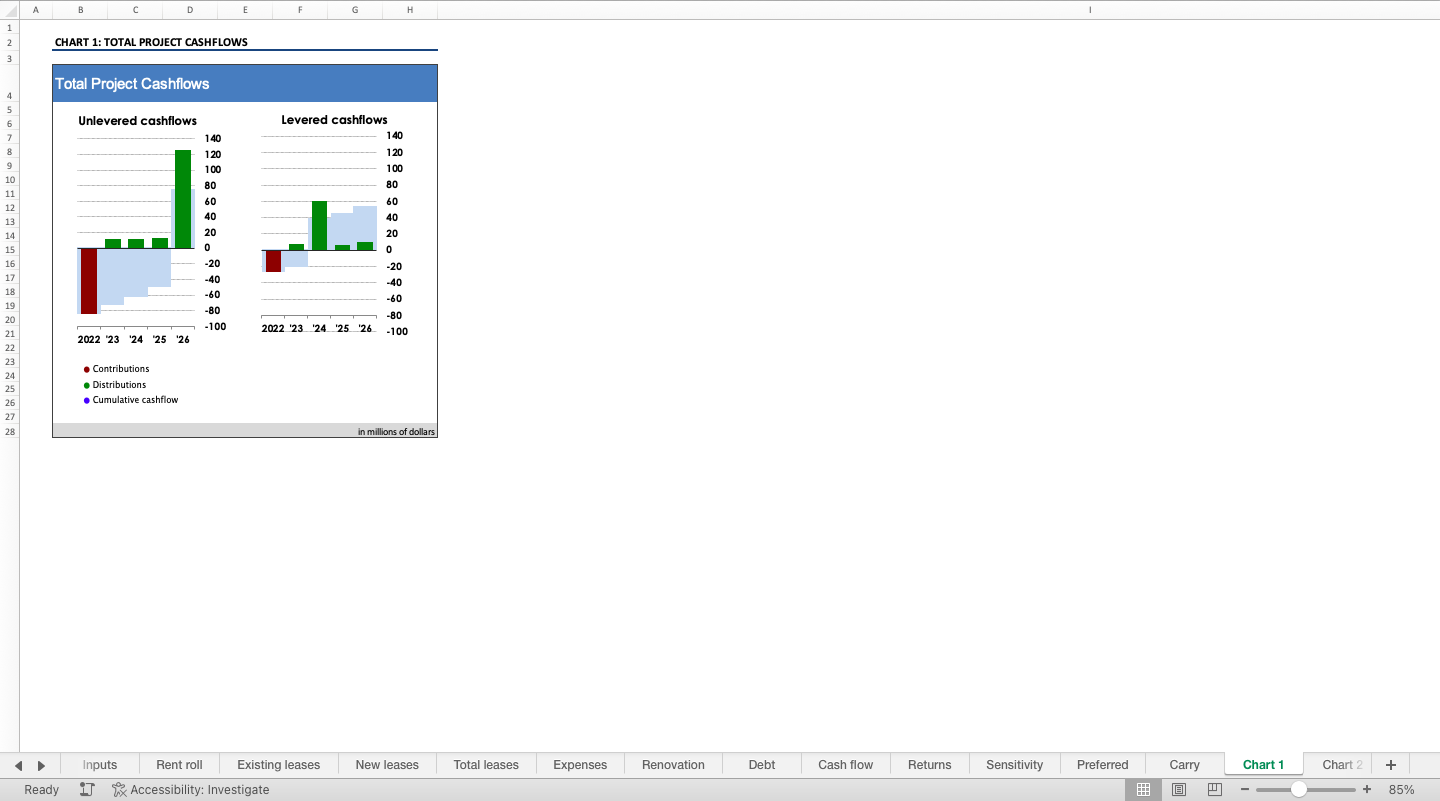The image size is (1440, 801).
Task: Click Accessibility: Investigate in status bar
Action: click(190, 790)
